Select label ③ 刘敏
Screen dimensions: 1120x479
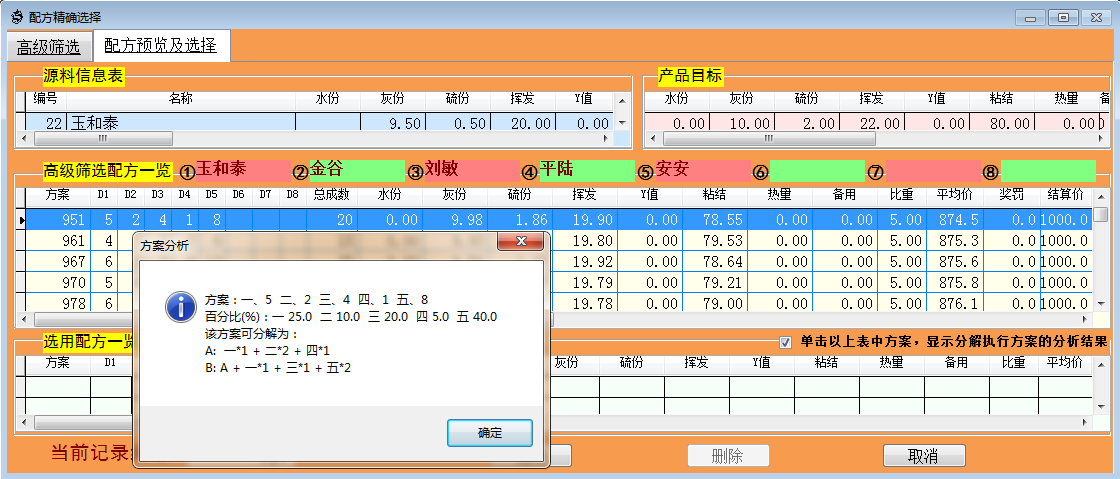[x=472, y=170]
